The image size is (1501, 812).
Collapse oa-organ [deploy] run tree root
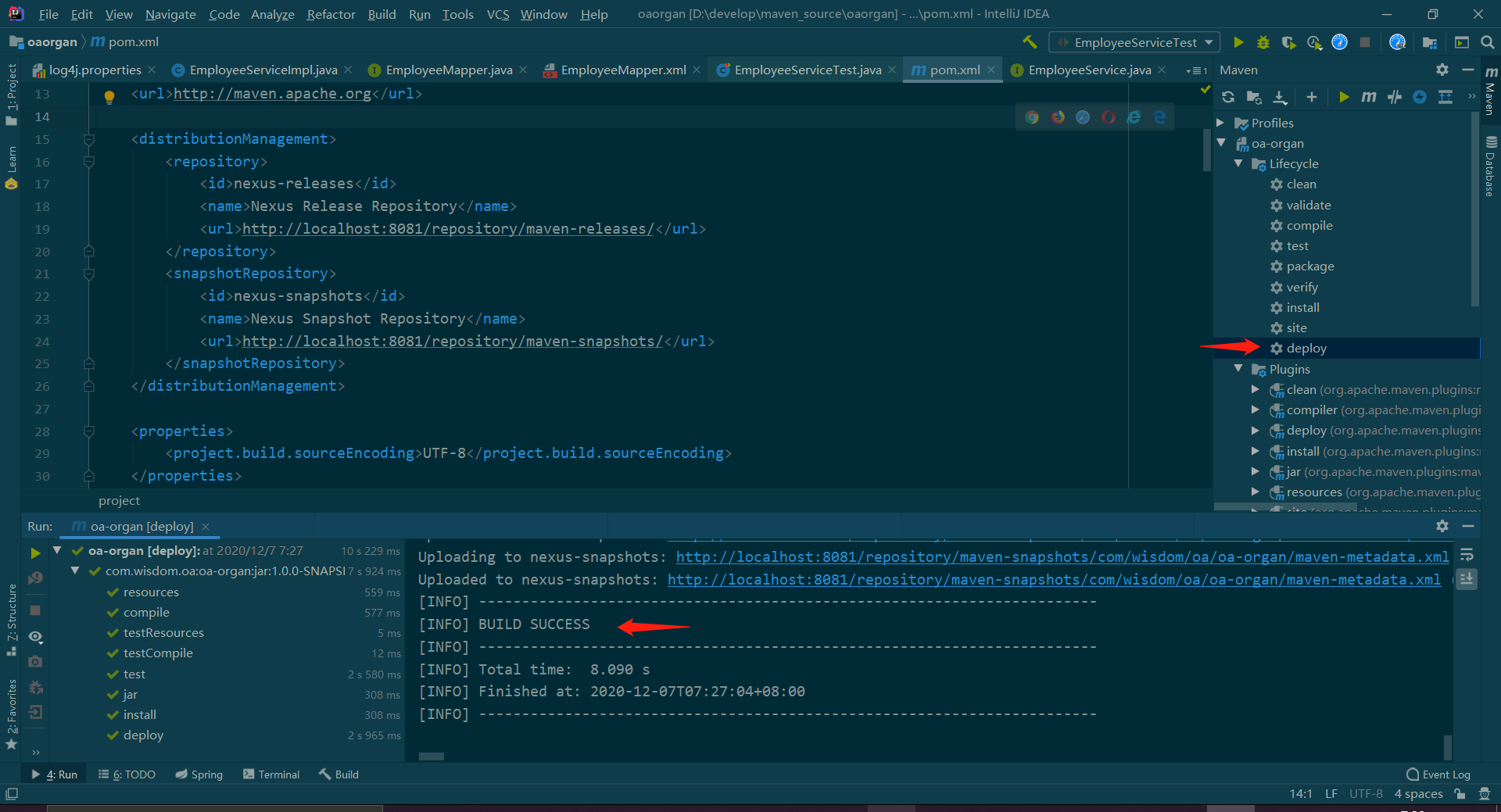coord(57,550)
